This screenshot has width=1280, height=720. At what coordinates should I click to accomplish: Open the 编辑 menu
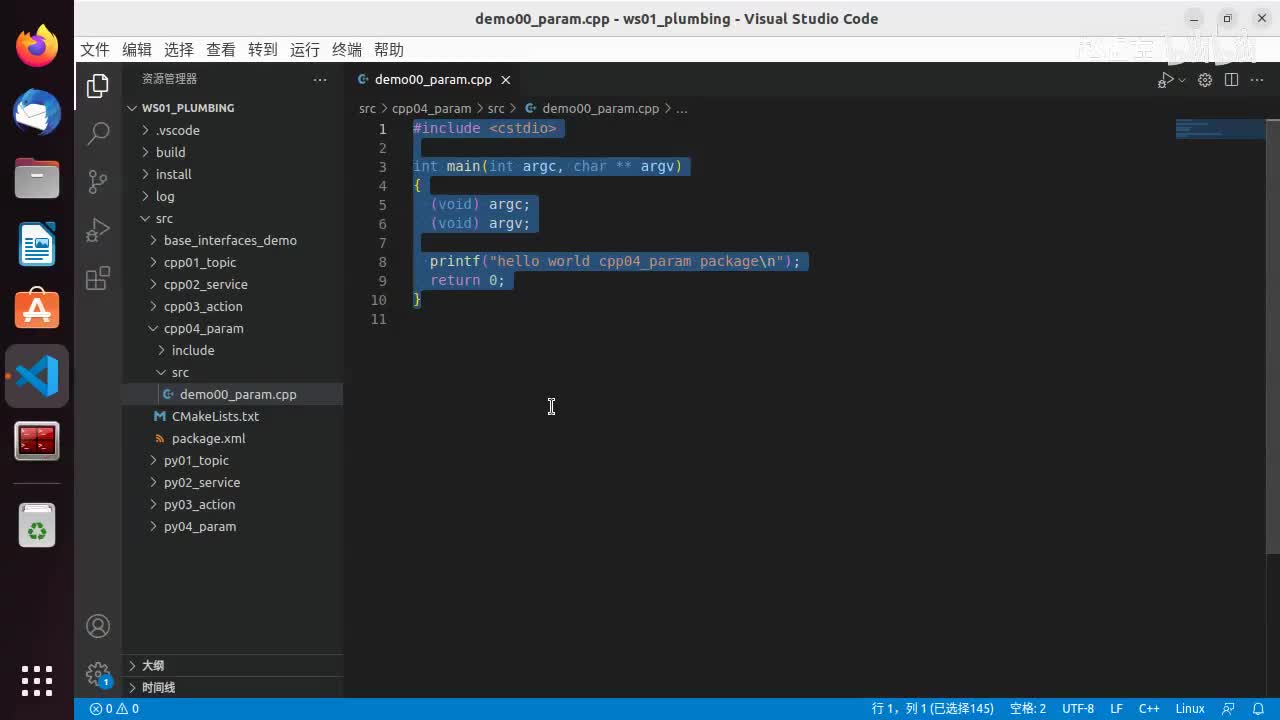pos(137,50)
